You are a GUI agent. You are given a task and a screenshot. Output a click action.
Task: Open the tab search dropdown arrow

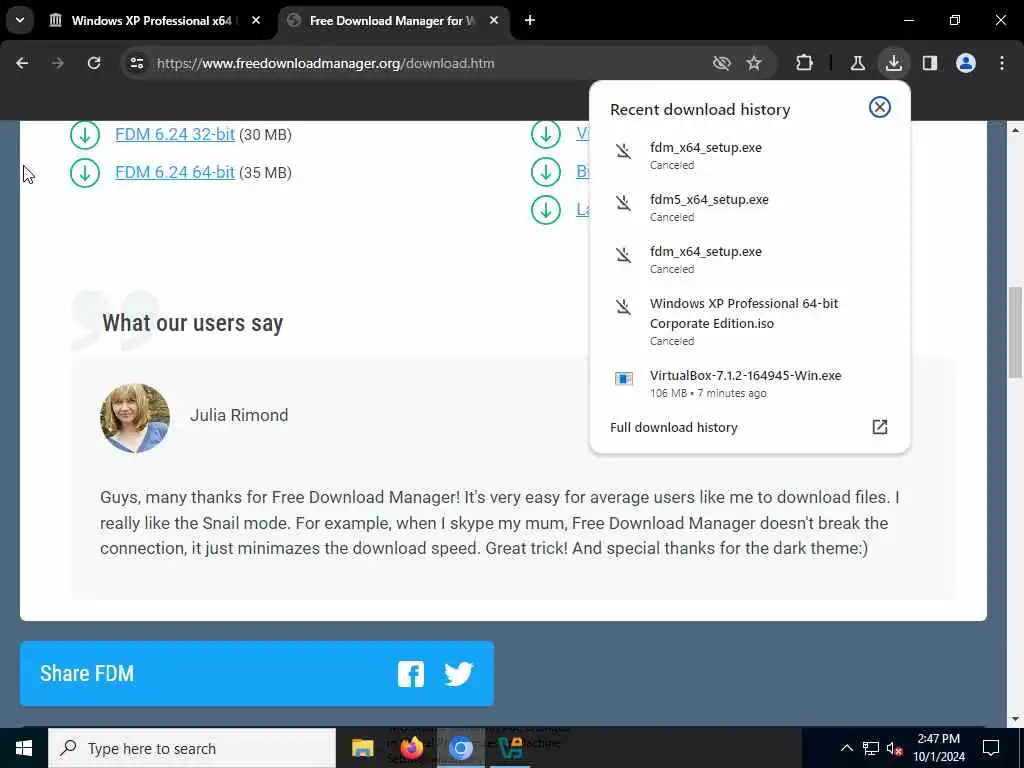tap(20, 20)
